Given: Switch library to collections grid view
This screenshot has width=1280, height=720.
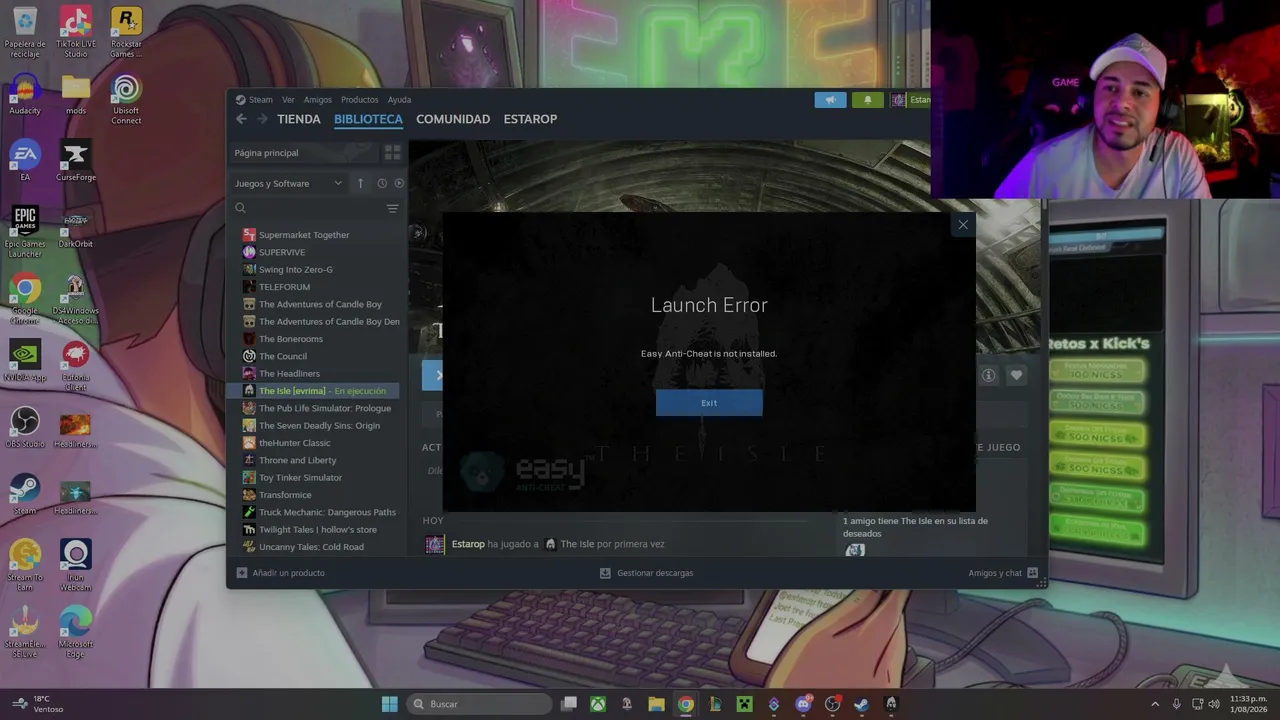Looking at the screenshot, I should (x=392, y=153).
